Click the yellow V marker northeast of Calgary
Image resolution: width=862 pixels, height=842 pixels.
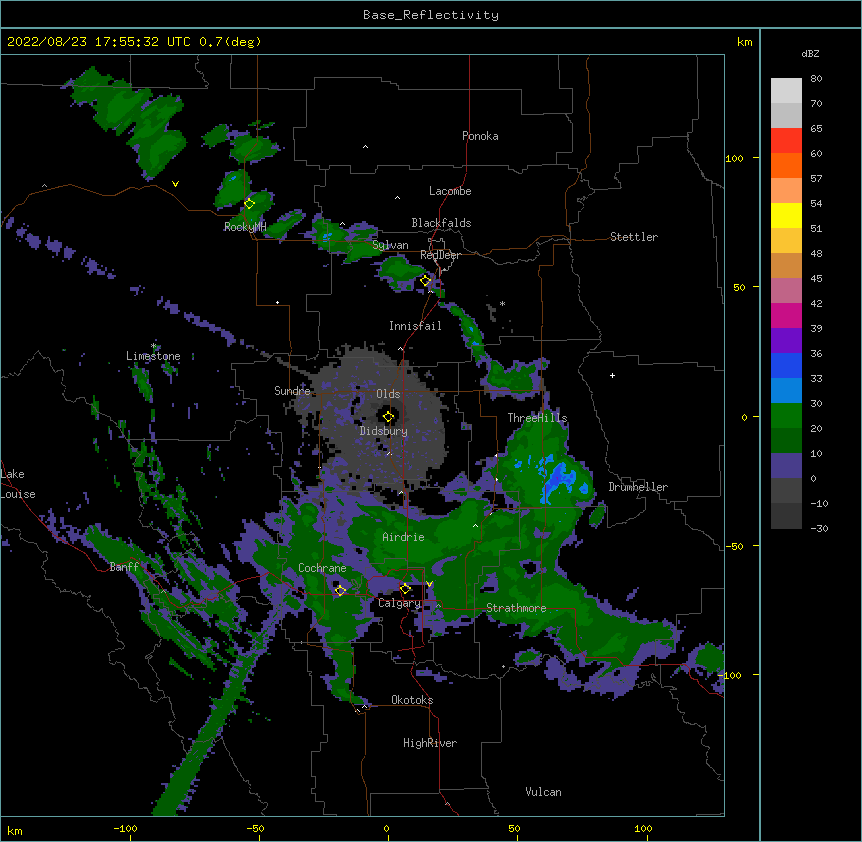pyautogui.click(x=429, y=584)
